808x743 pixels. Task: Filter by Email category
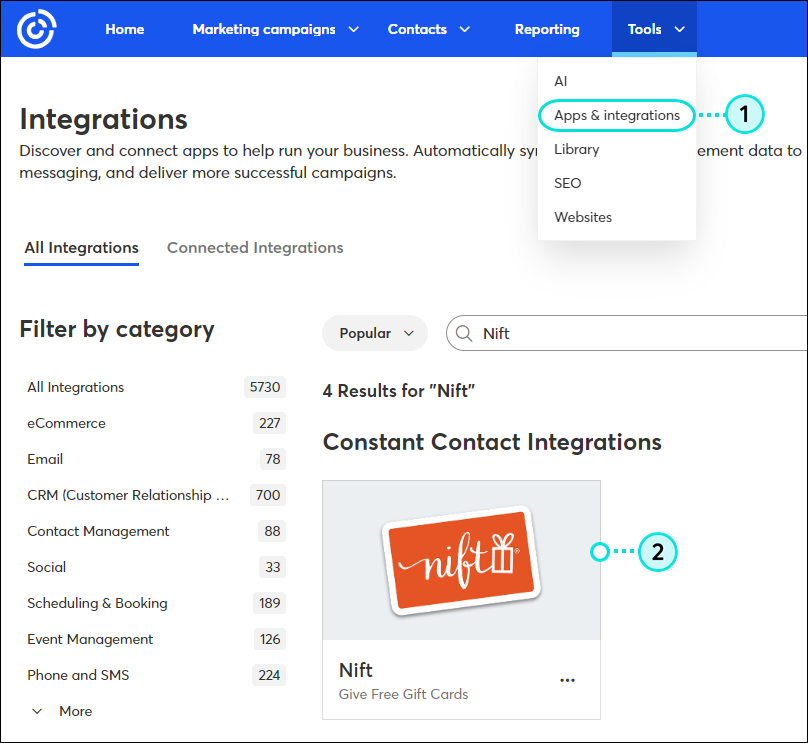point(156,460)
